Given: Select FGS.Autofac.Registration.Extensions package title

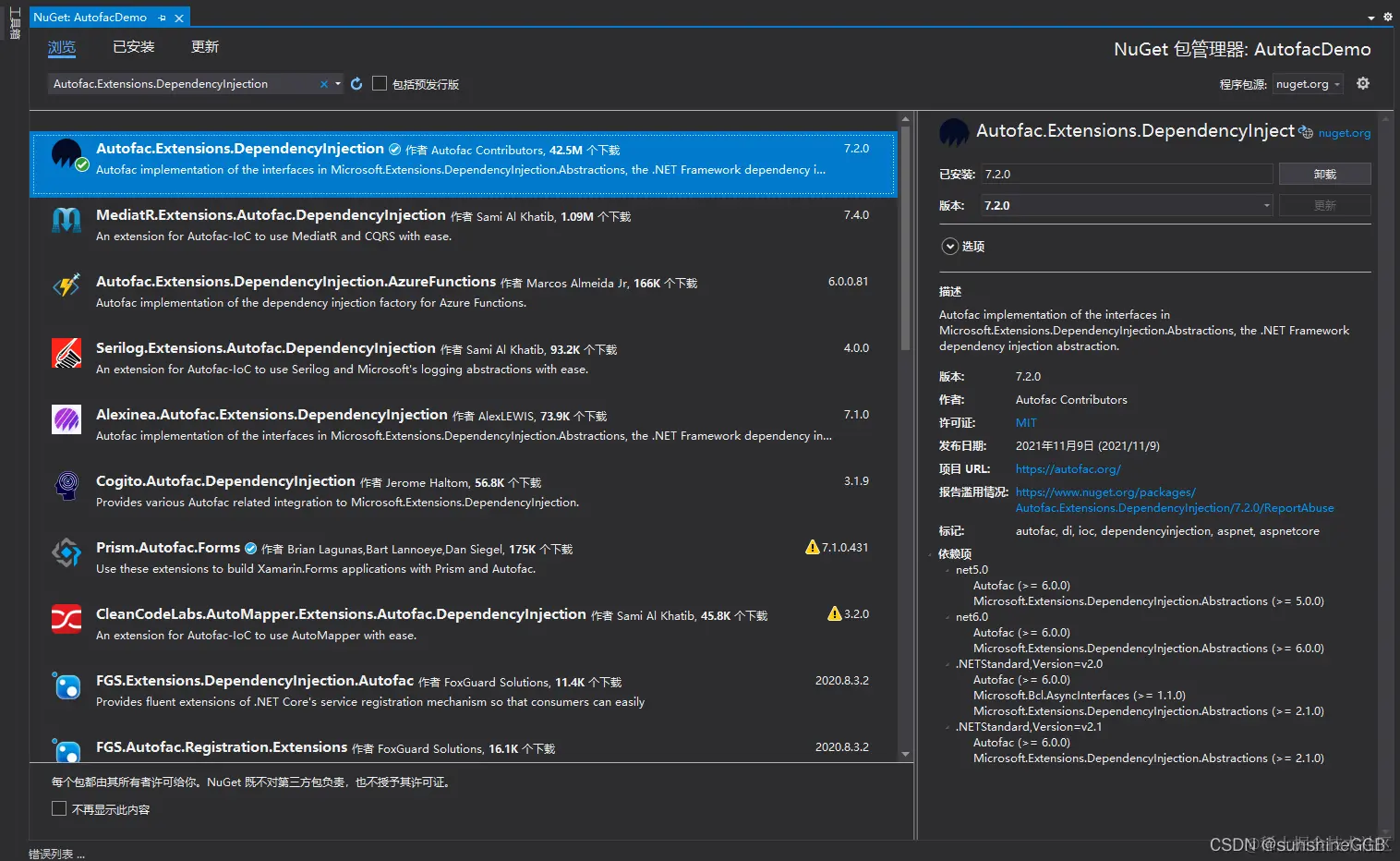Looking at the screenshot, I should [x=222, y=747].
